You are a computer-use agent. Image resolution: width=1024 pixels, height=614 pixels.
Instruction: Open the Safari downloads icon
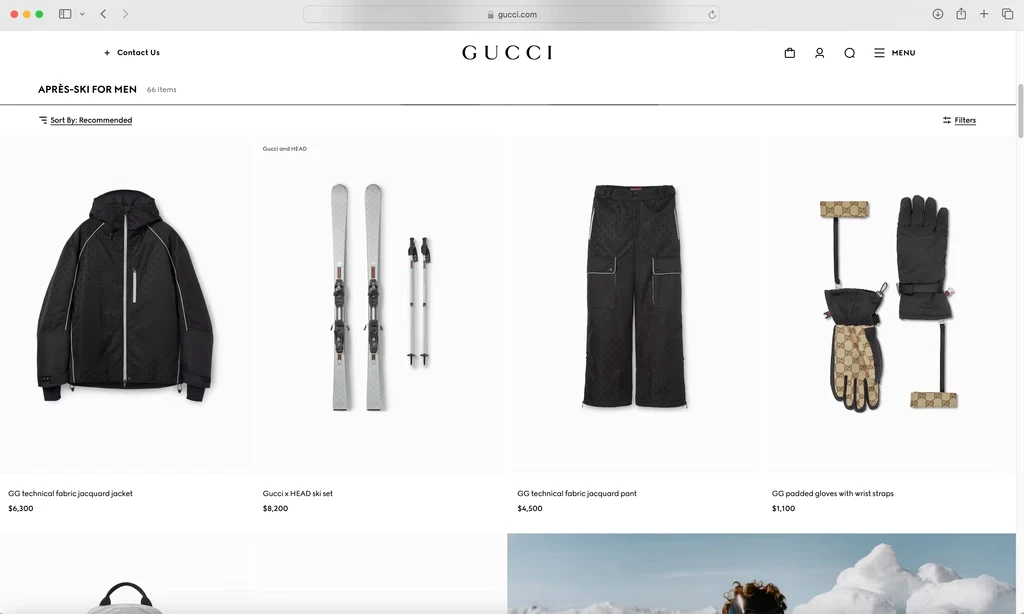pyautogui.click(x=938, y=14)
